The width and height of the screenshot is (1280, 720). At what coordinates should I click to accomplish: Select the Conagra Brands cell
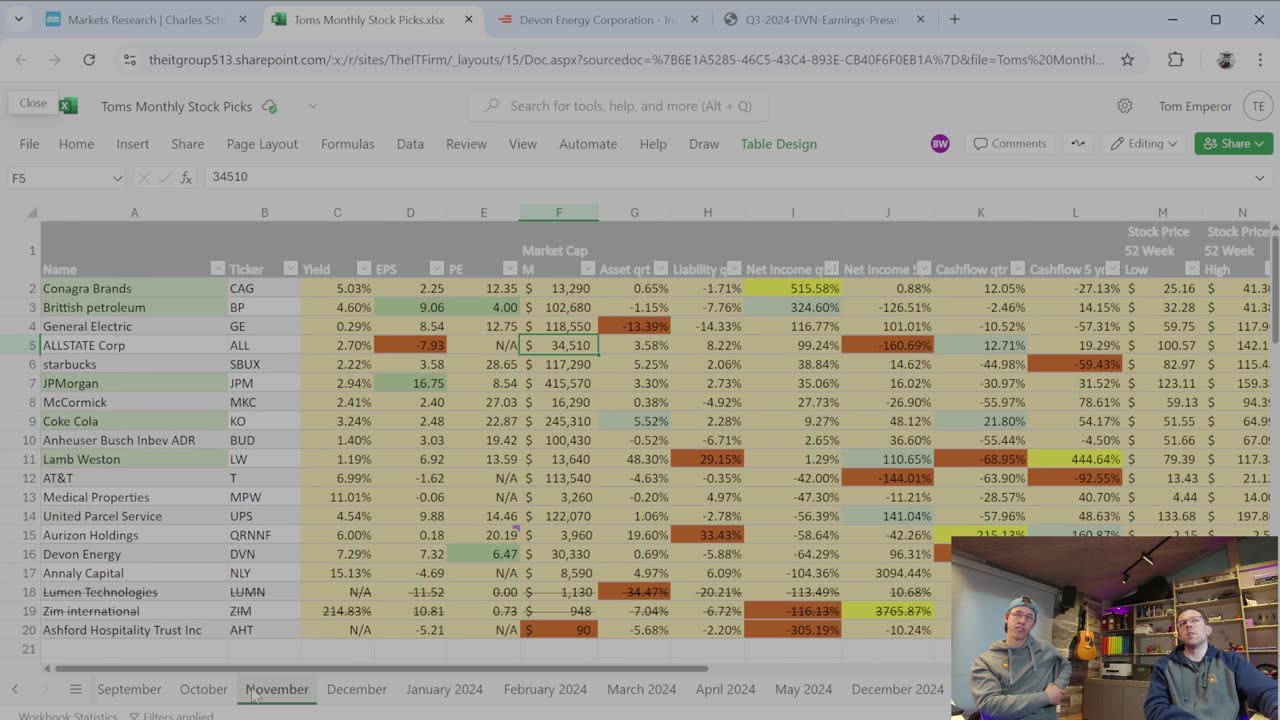tap(134, 288)
